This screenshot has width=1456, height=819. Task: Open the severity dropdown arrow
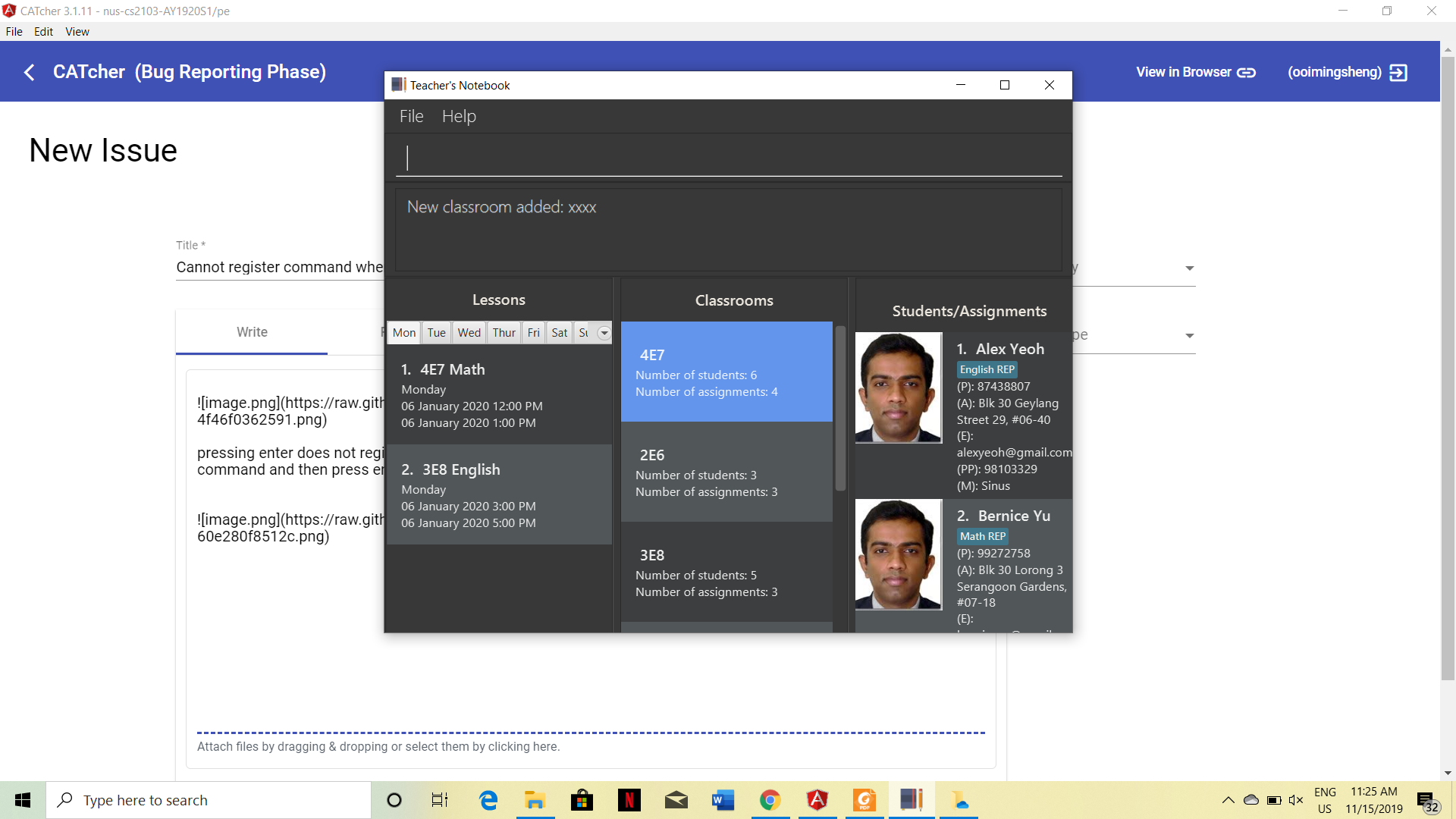click(1189, 268)
